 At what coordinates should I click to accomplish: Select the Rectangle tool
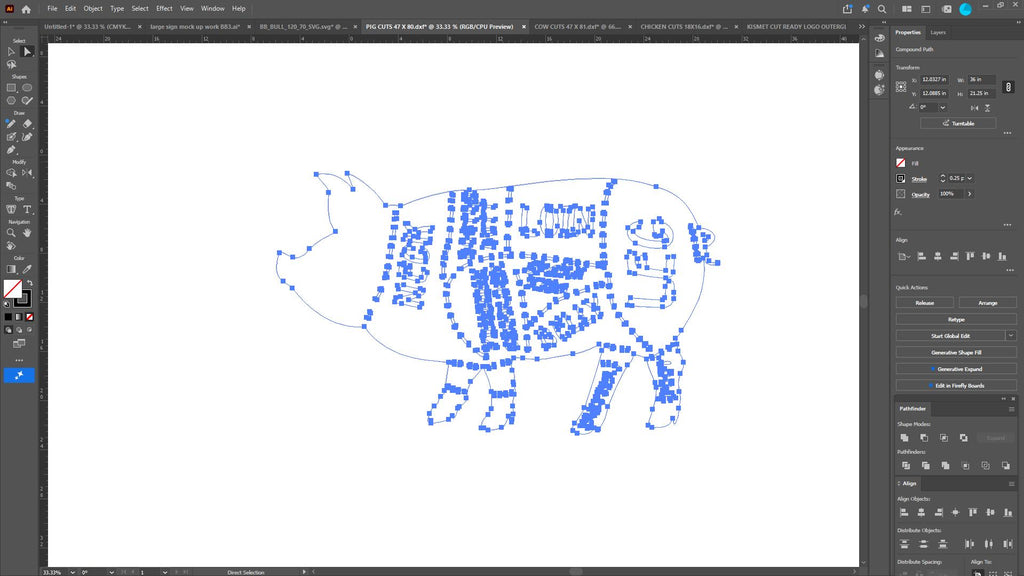(11, 88)
